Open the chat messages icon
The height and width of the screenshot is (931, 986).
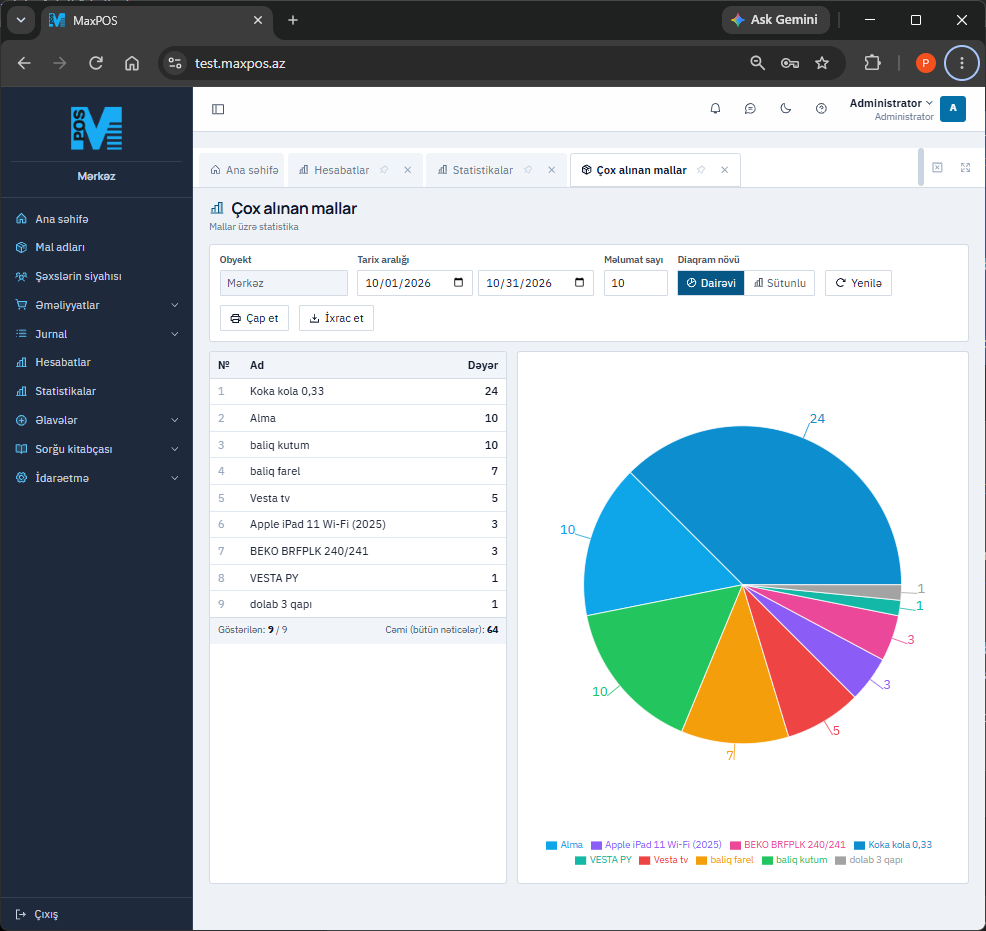click(750, 109)
